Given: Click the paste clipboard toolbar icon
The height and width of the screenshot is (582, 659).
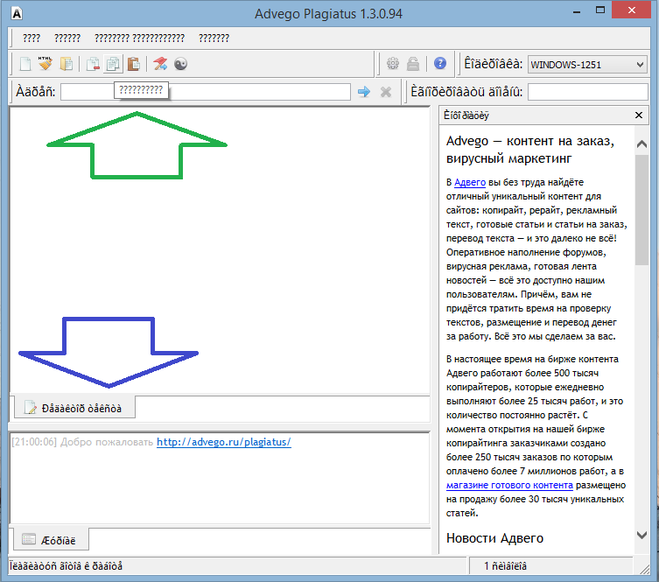Looking at the screenshot, I should click(133, 64).
